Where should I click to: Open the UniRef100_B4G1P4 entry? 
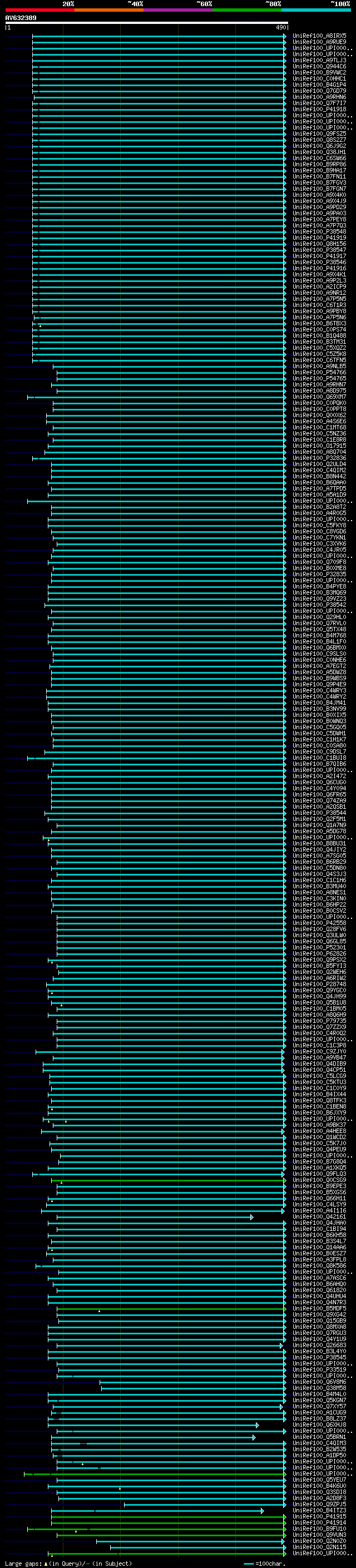coord(319,85)
